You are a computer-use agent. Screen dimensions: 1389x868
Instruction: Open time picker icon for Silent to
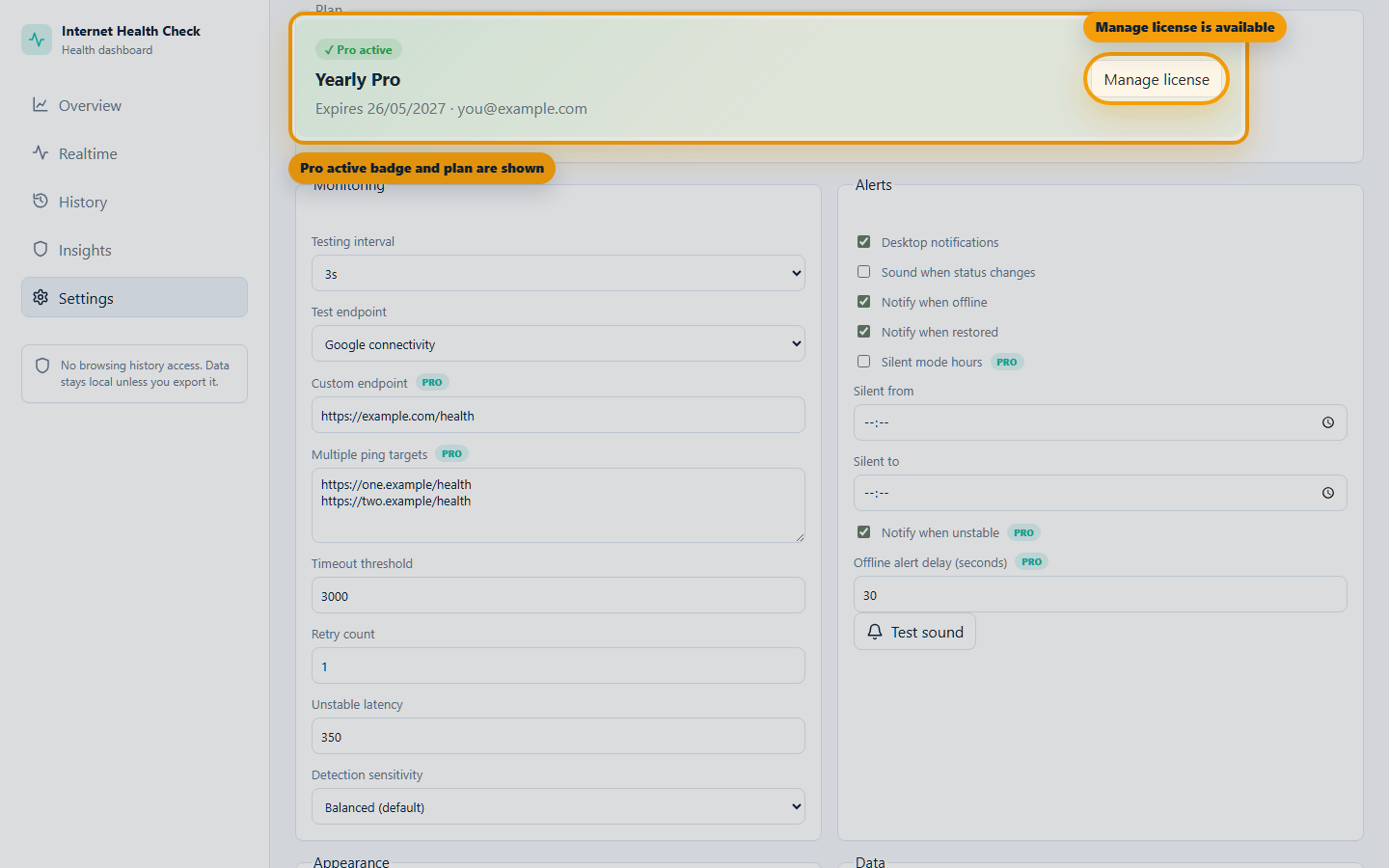pos(1328,493)
